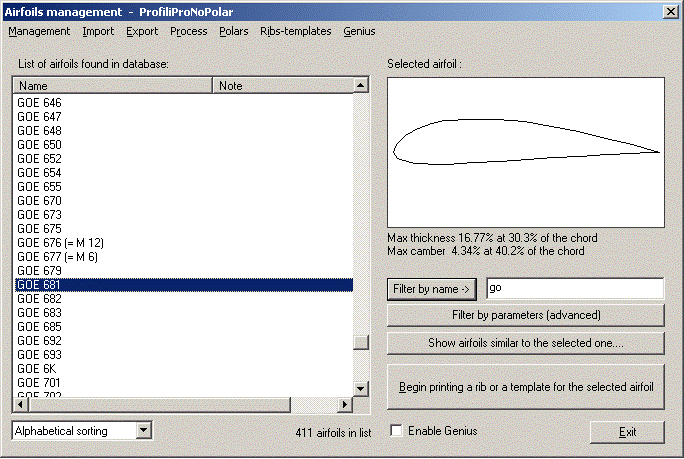This screenshot has width=684, height=459.
Task: Click Filter by parameters (advanced) button
Action: (x=526, y=315)
